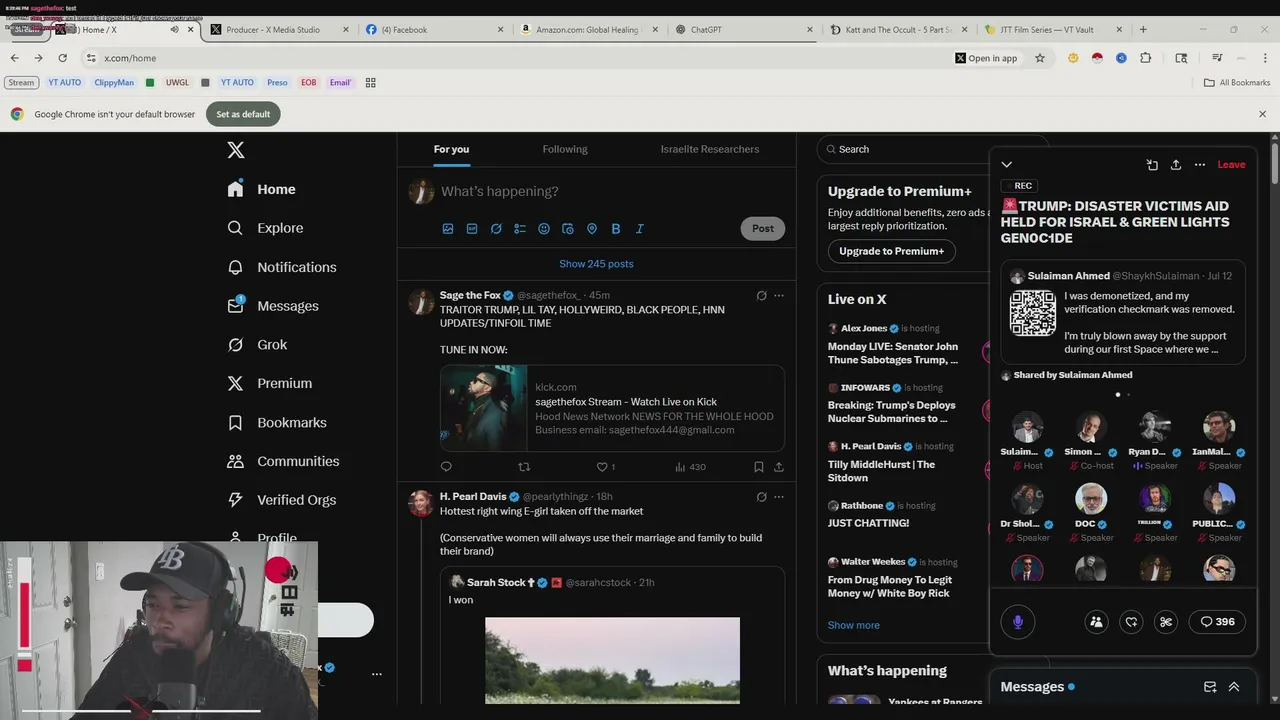
Task: Expand Live on X with Show more
Action: pos(854,625)
